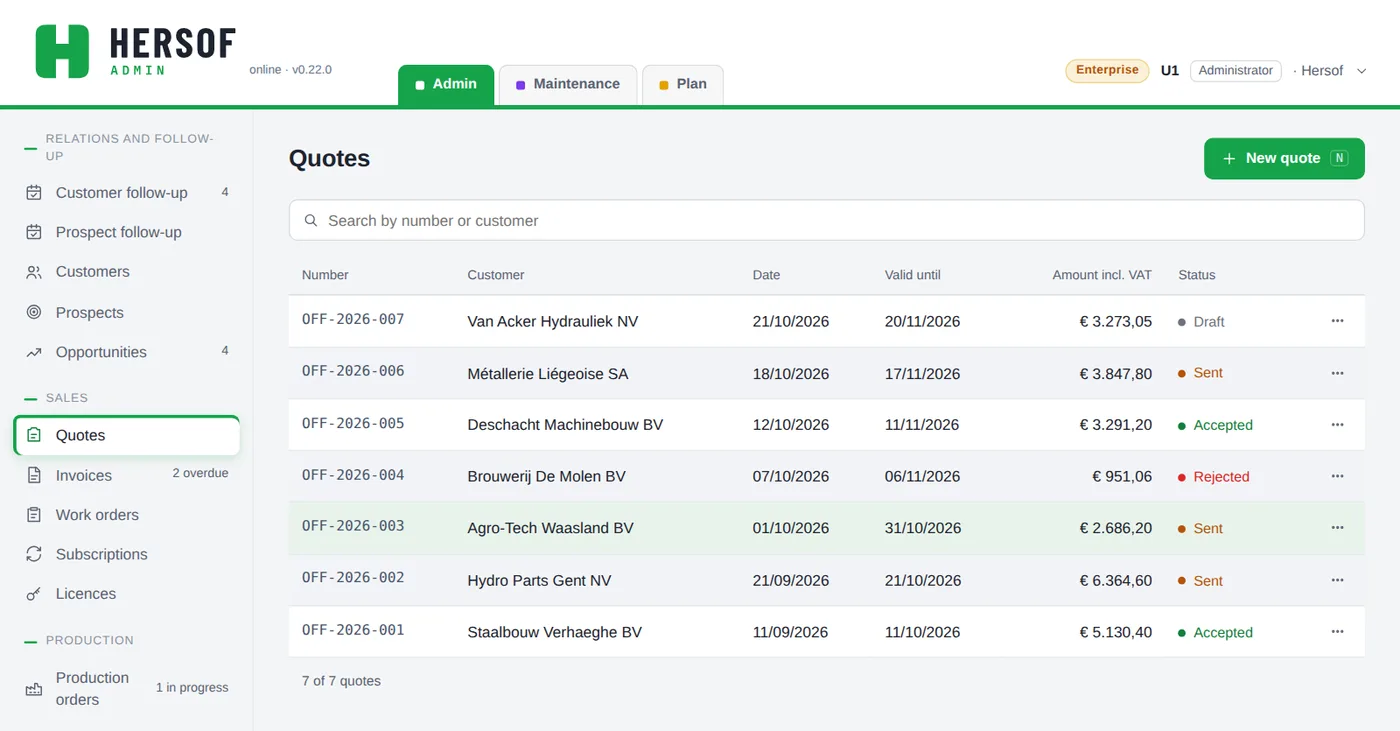Open Invoices in the sidebar
1400x731 pixels.
(x=127, y=475)
